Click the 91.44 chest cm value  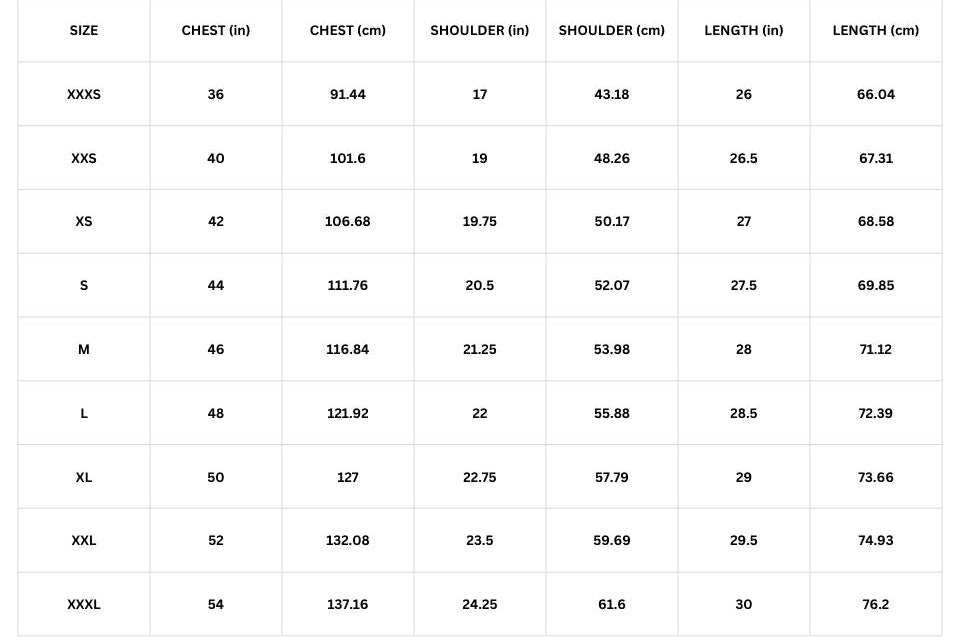point(348,94)
